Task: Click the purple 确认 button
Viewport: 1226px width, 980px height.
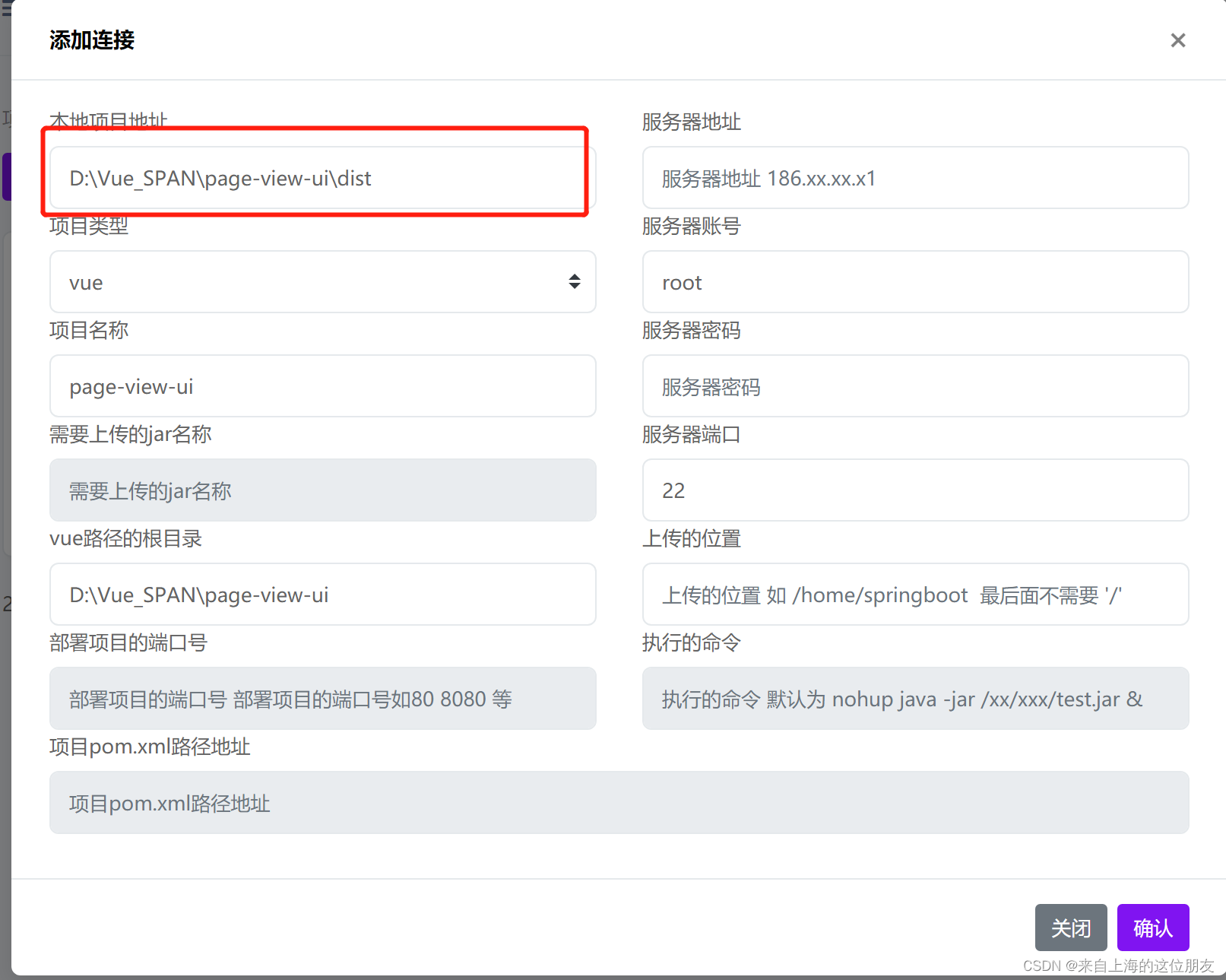Action: 1153,928
